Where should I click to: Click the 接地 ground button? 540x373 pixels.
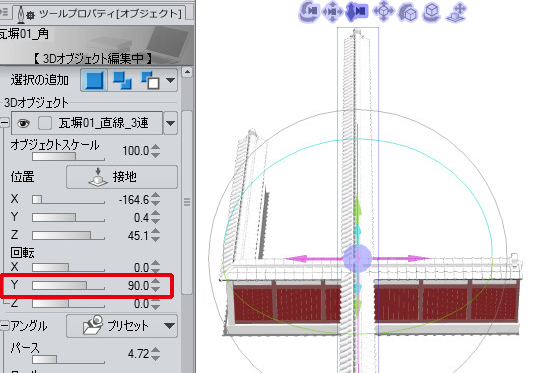point(122,177)
